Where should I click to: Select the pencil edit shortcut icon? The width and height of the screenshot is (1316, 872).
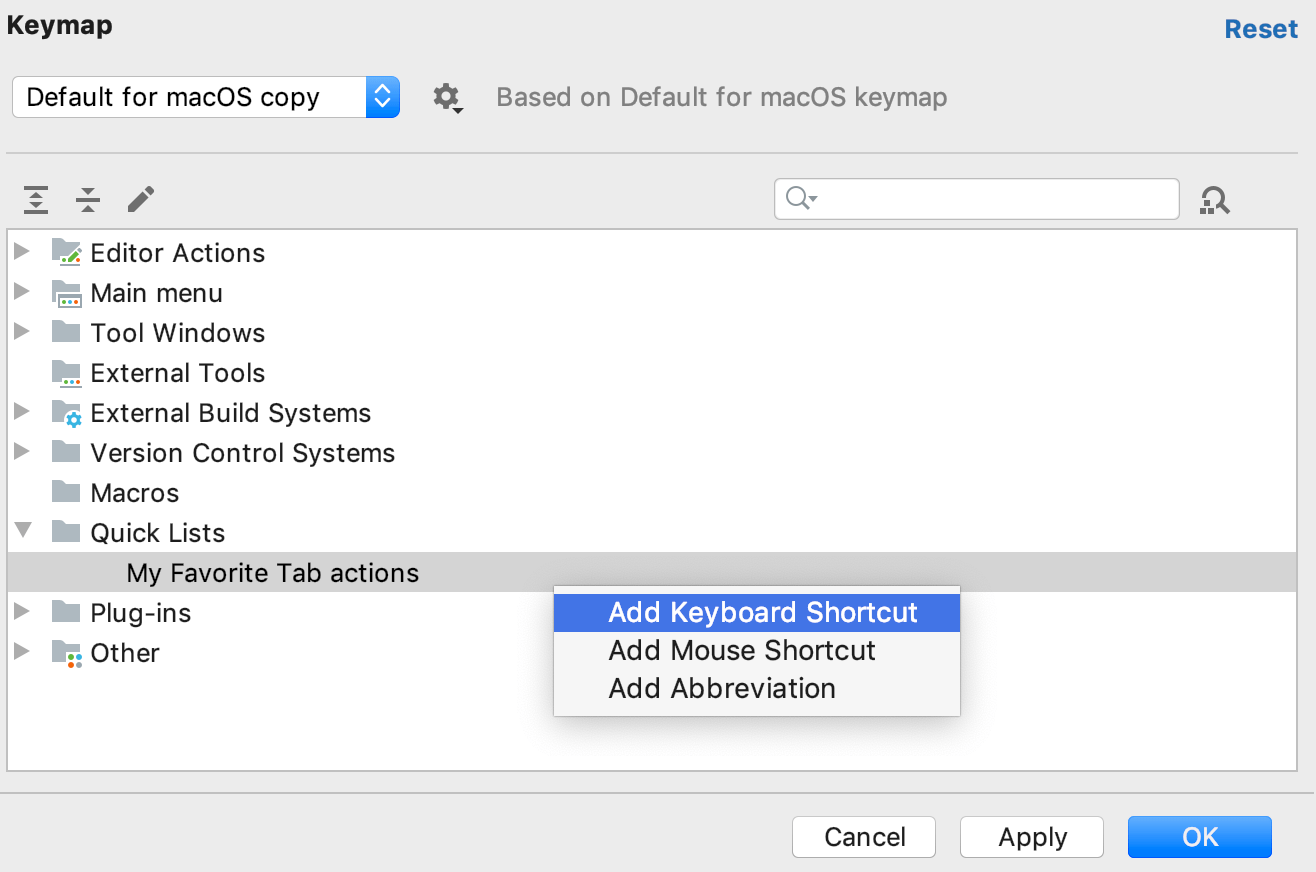click(x=140, y=200)
